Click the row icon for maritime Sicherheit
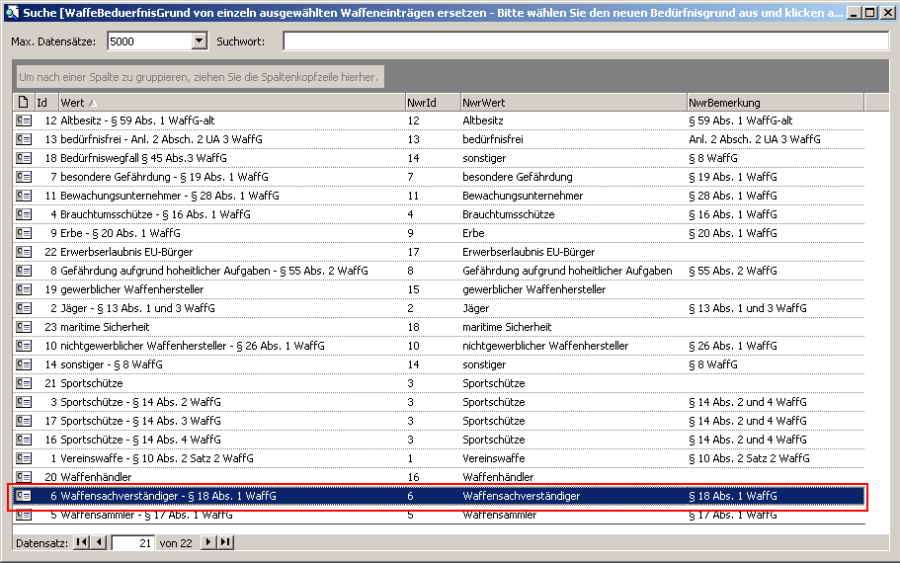 [23, 327]
